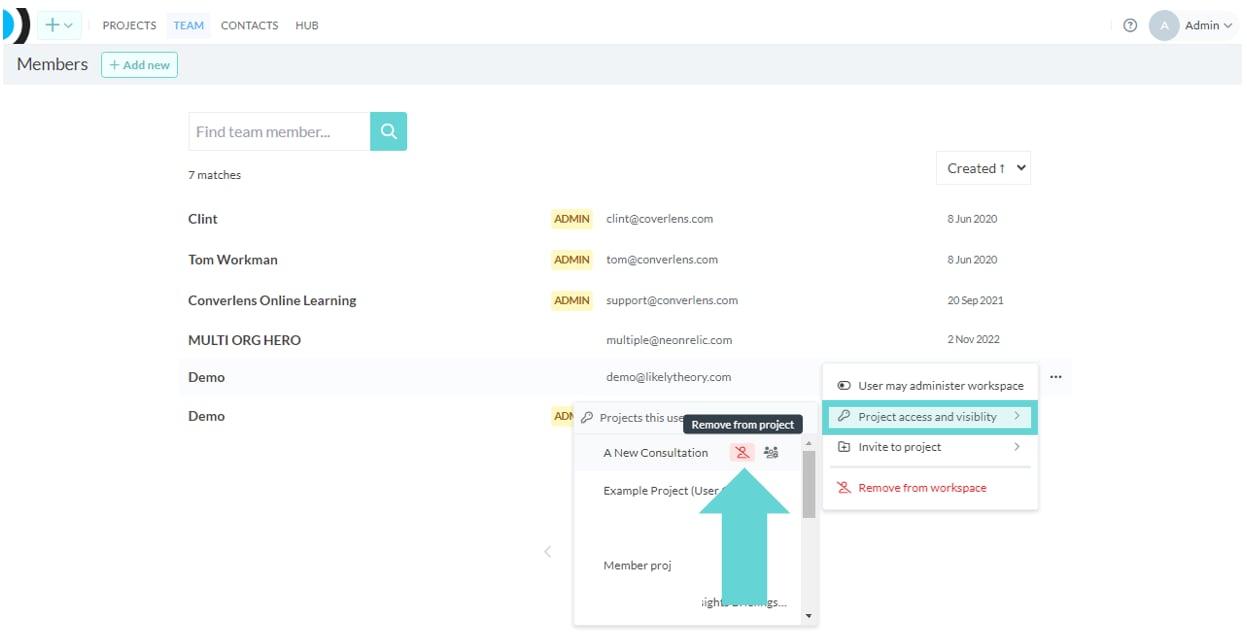Click the demo@likelytheory.com email

tap(668, 377)
